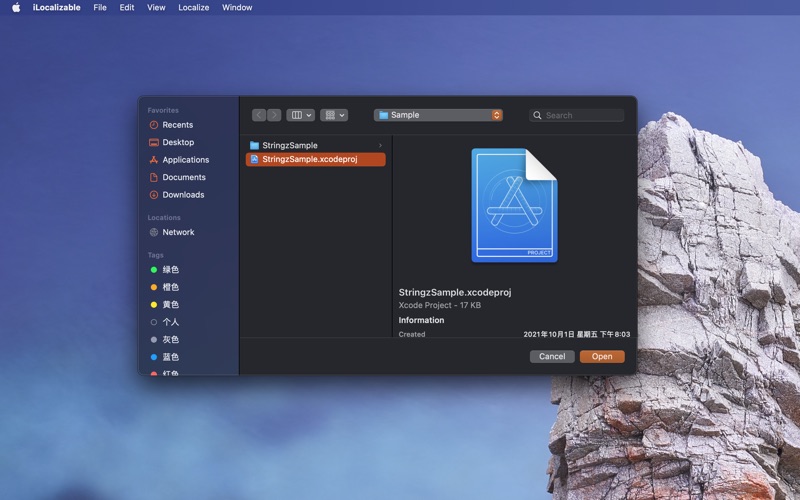Open the column view mode dropdown
Image resolution: width=800 pixels, height=500 pixels.
[301, 115]
